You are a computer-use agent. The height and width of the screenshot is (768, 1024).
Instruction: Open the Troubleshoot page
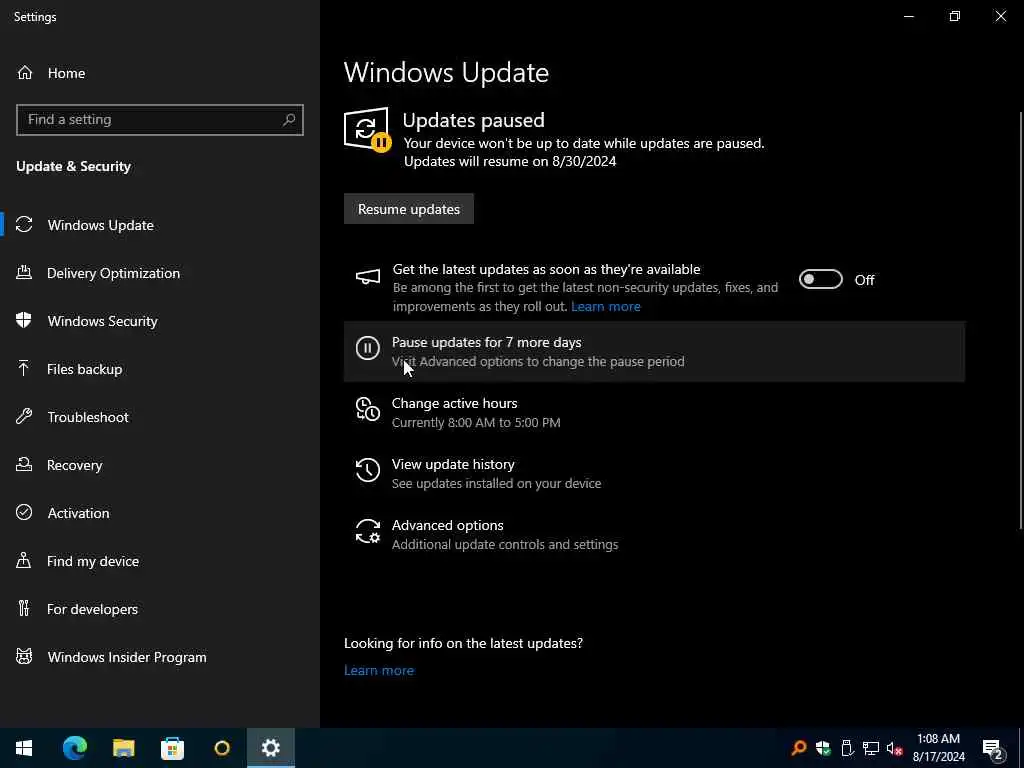[x=160, y=417]
